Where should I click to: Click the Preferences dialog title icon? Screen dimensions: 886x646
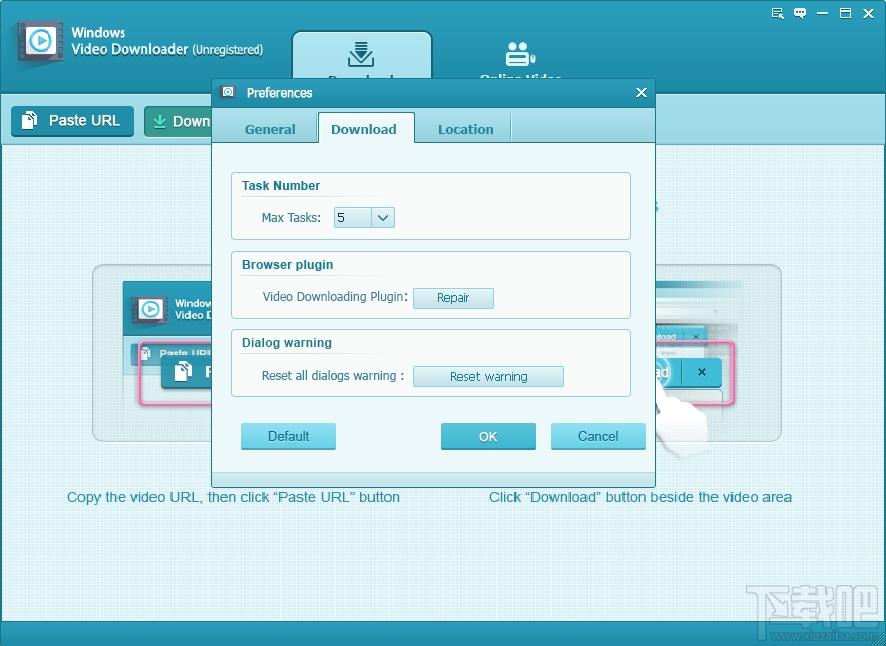(228, 92)
